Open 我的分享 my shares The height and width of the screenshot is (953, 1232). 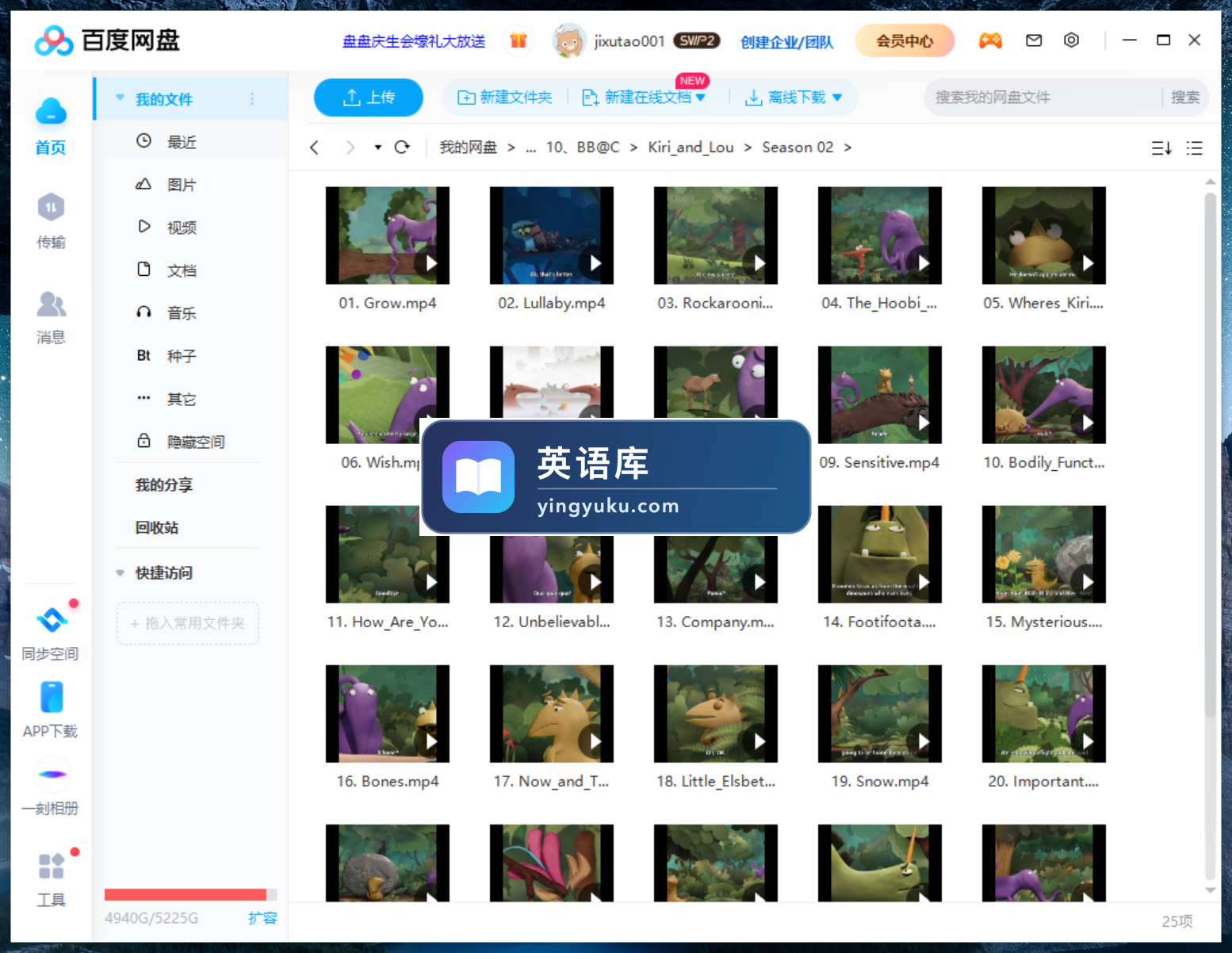click(164, 485)
